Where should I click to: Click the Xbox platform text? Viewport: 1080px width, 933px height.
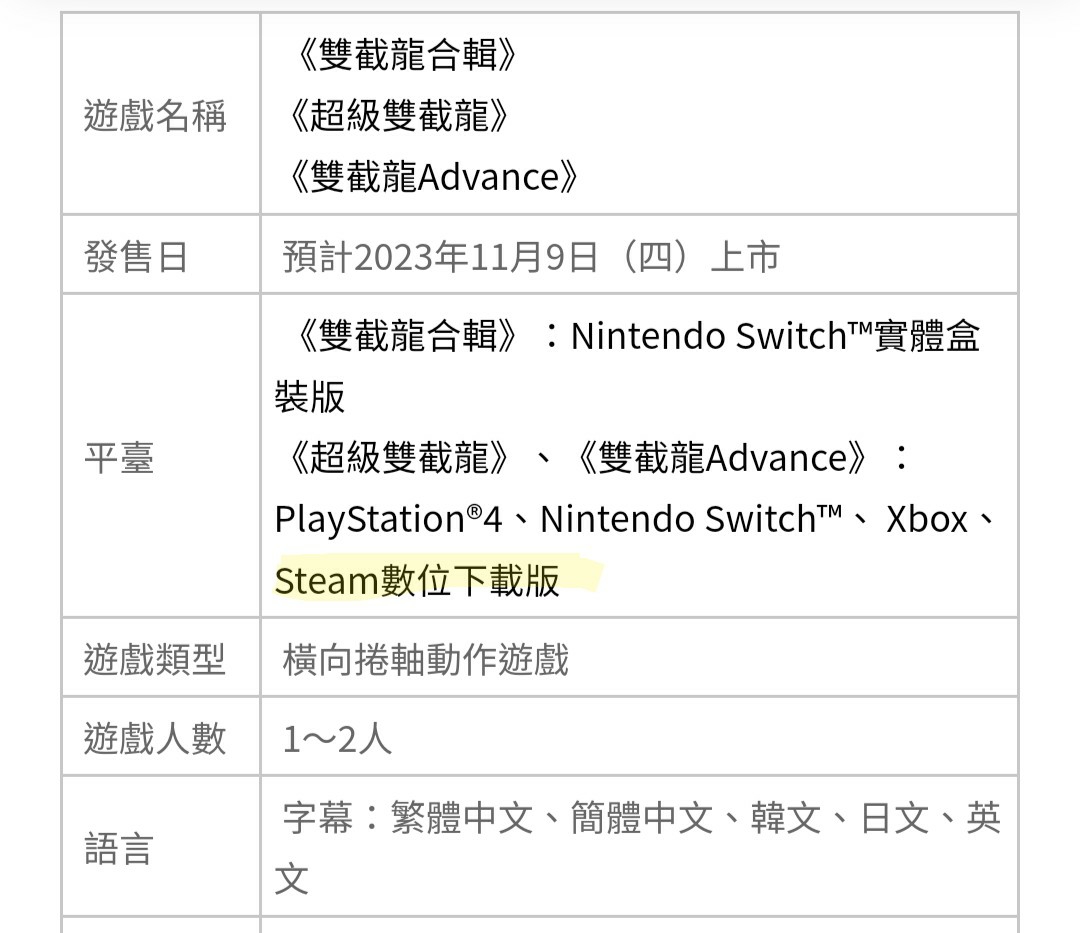(927, 520)
